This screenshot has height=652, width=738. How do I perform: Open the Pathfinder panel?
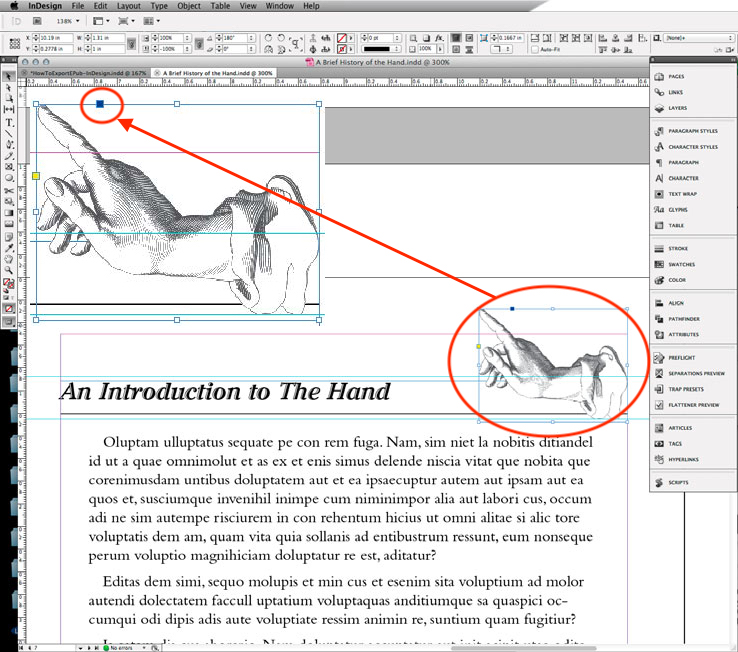coord(683,319)
